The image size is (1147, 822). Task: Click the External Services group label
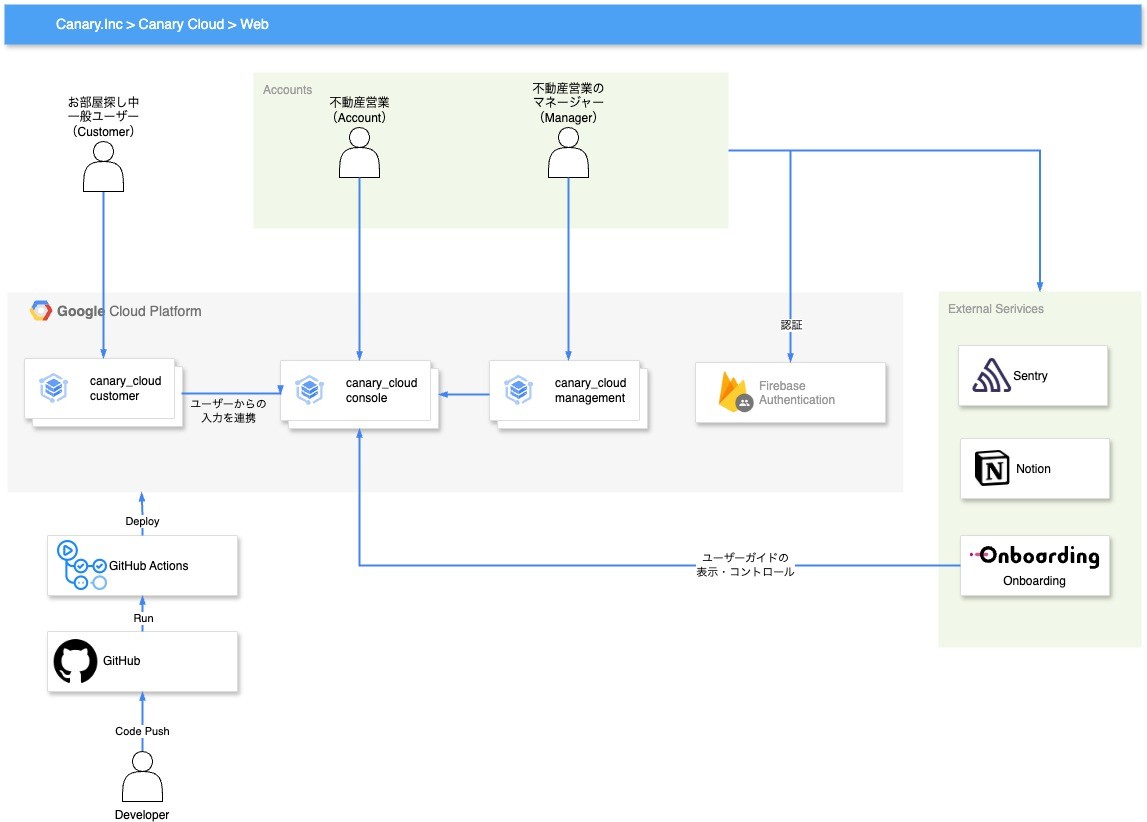click(995, 309)
